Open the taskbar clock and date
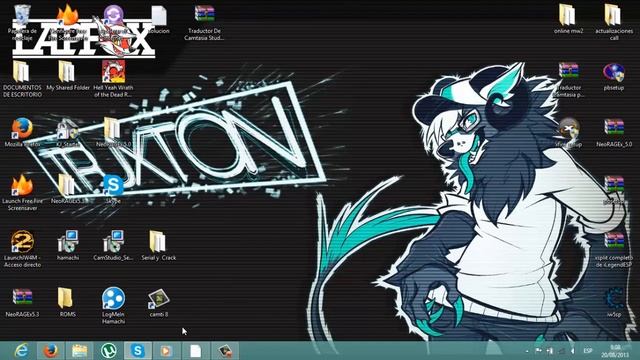The image size is (640, 360). pyautogui.click(x=616, y=351)
